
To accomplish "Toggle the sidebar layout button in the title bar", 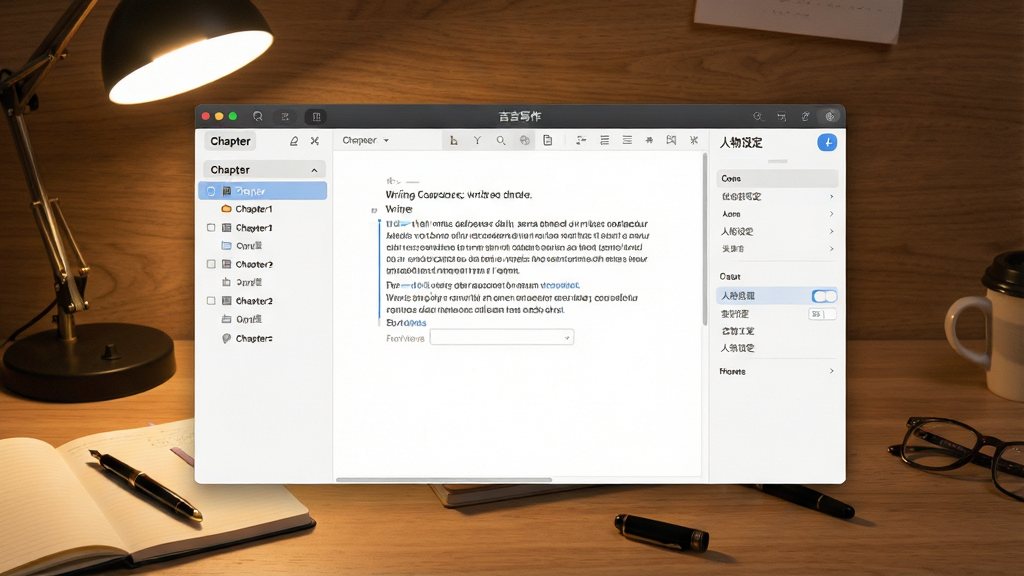I will pos(316,117).
